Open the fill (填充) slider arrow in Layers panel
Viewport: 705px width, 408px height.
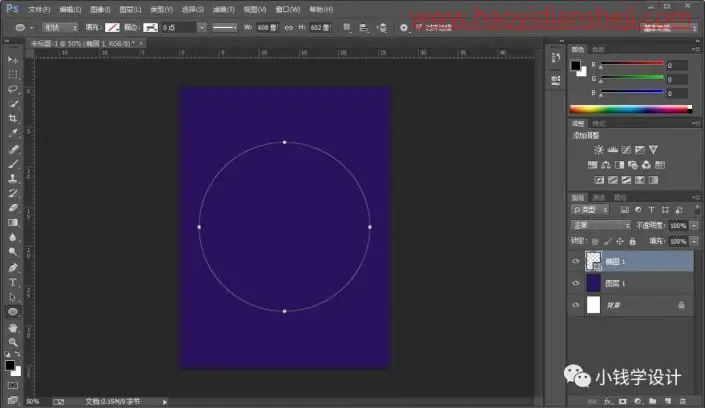pos(695,242)
